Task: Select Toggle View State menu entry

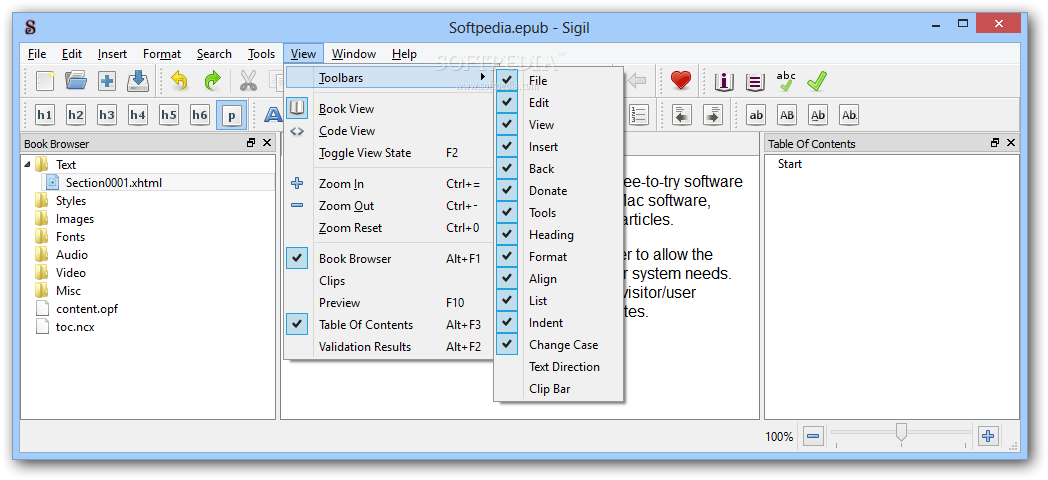Action: click(388, 153)
